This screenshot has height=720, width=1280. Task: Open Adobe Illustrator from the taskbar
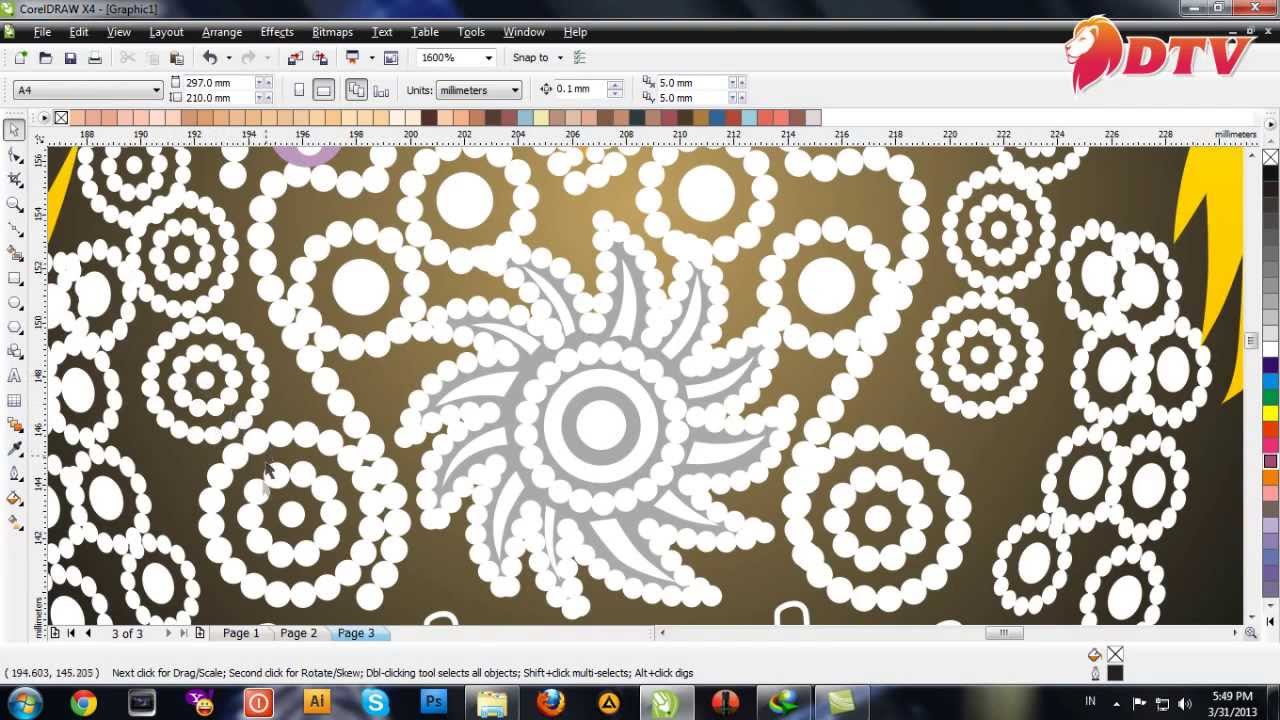click(317, 703)
